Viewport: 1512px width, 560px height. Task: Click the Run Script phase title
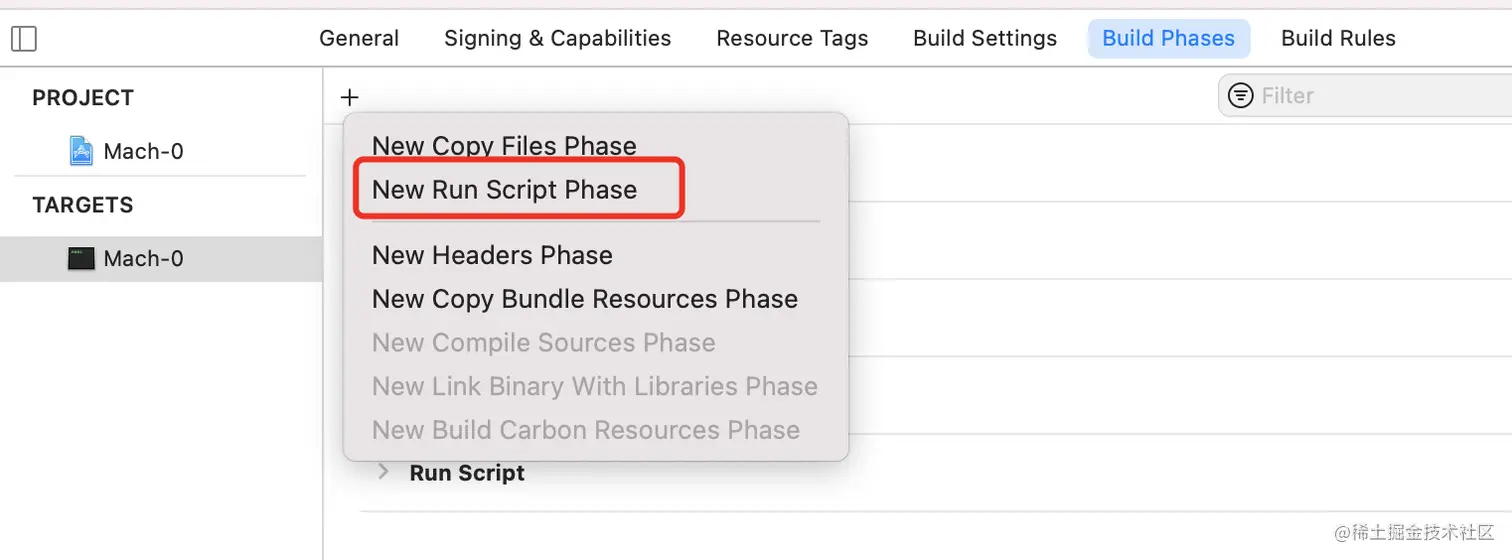(x=467, y=473)
